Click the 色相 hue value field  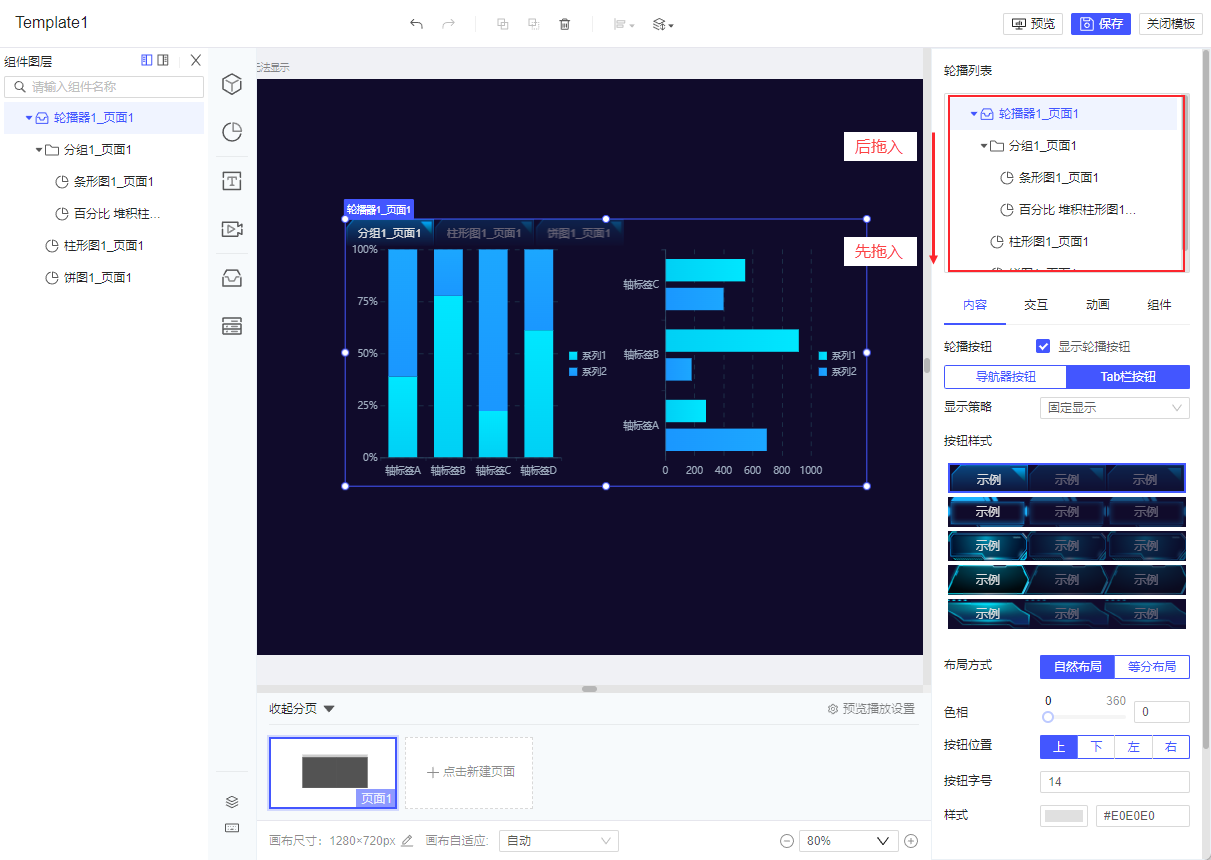pos(1162,712)
